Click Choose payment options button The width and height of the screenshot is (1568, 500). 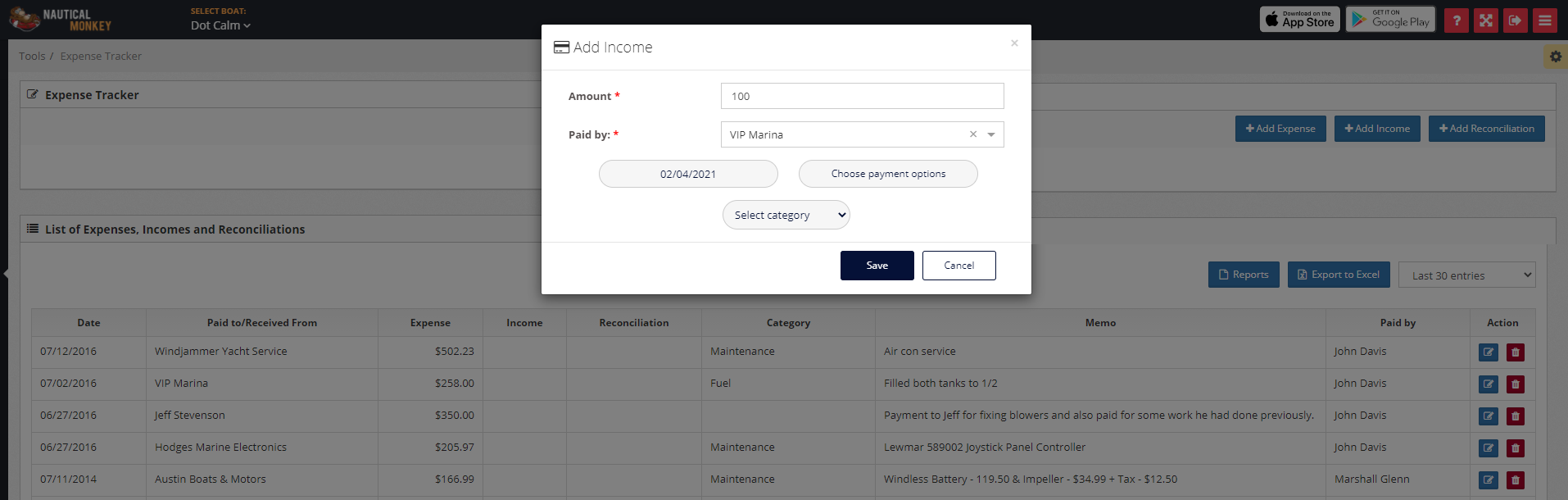coord(888,174)
